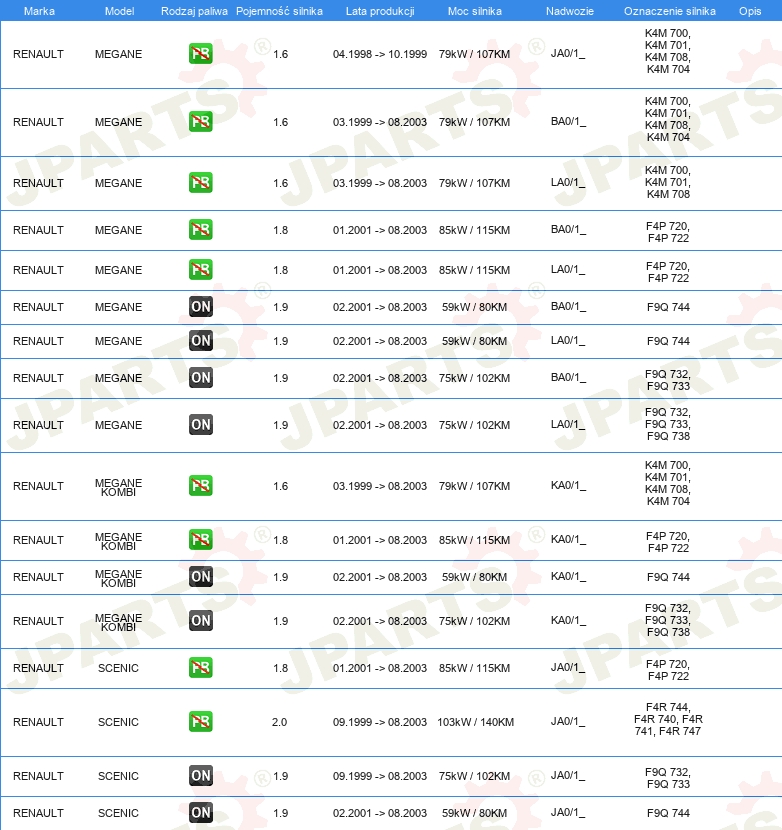Click 75kW / 102KM in Scenic row
This screenshot has height=830, width=782.
(474, 776)
